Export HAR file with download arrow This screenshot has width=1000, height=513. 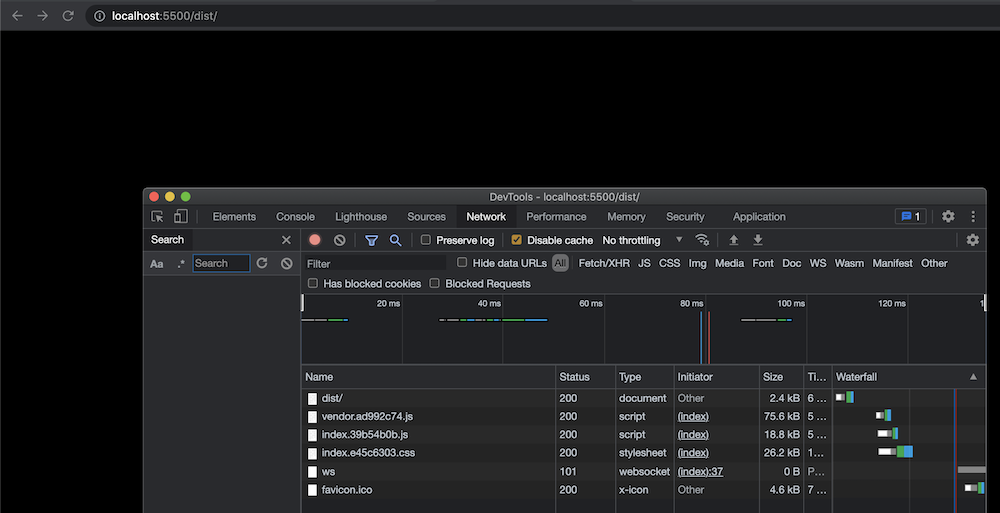[x=758, y=240]
